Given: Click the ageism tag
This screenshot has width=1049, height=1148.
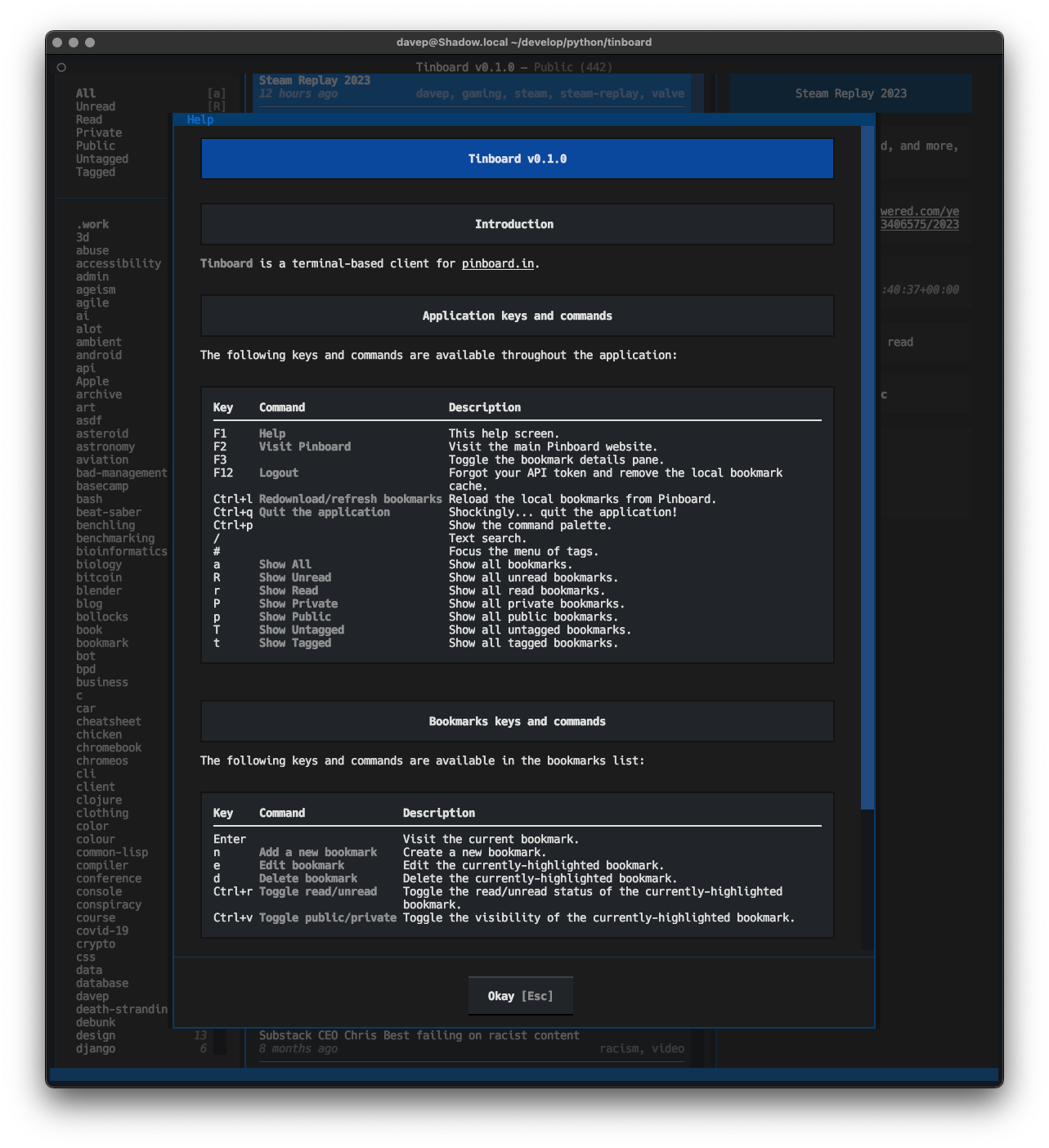Looking at the screenshot, I should [x=96, y=289].
